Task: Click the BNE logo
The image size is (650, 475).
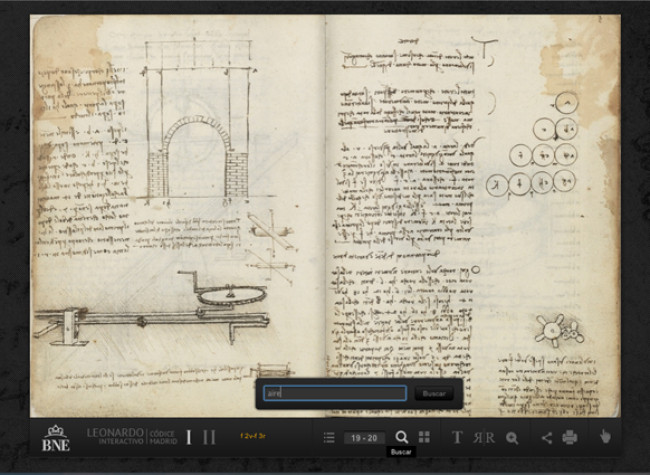Action: coord(56,438)
